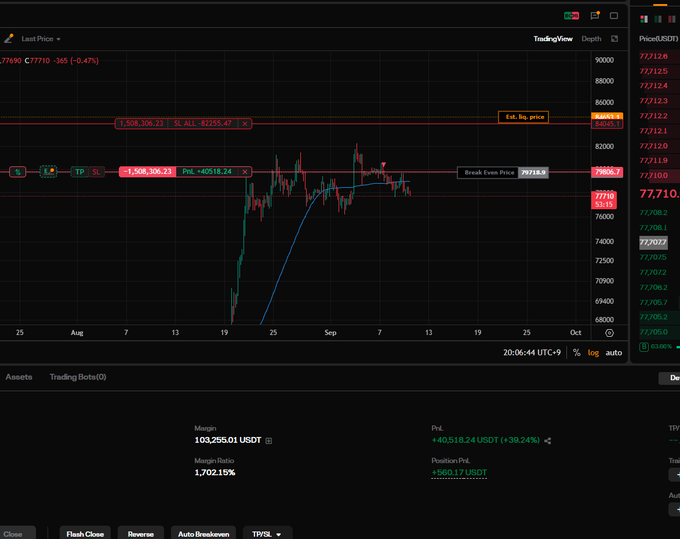The height and width of the screenshot is (539, 680).
Task: Click the position size -1,508,306.23 label
Action: pos(147,172)
